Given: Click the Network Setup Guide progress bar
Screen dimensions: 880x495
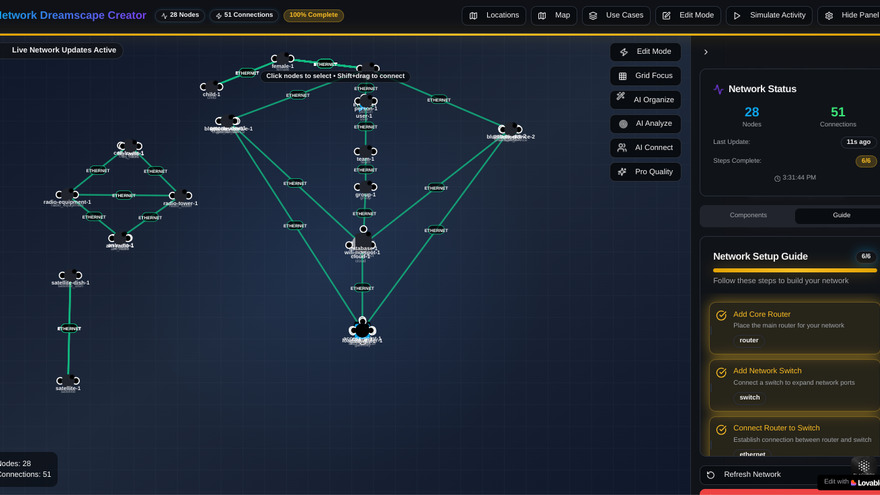Looking at the screenshot, I should 794,270.
